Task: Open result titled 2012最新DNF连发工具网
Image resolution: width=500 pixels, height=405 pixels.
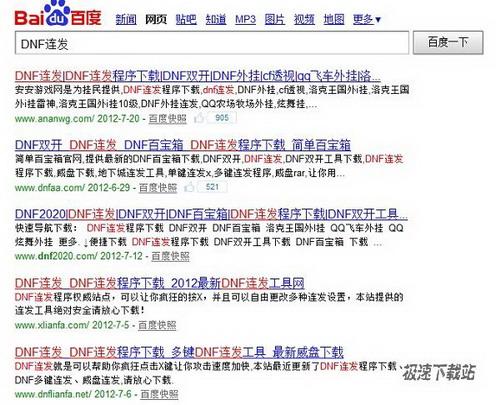Action: (160, 283)
